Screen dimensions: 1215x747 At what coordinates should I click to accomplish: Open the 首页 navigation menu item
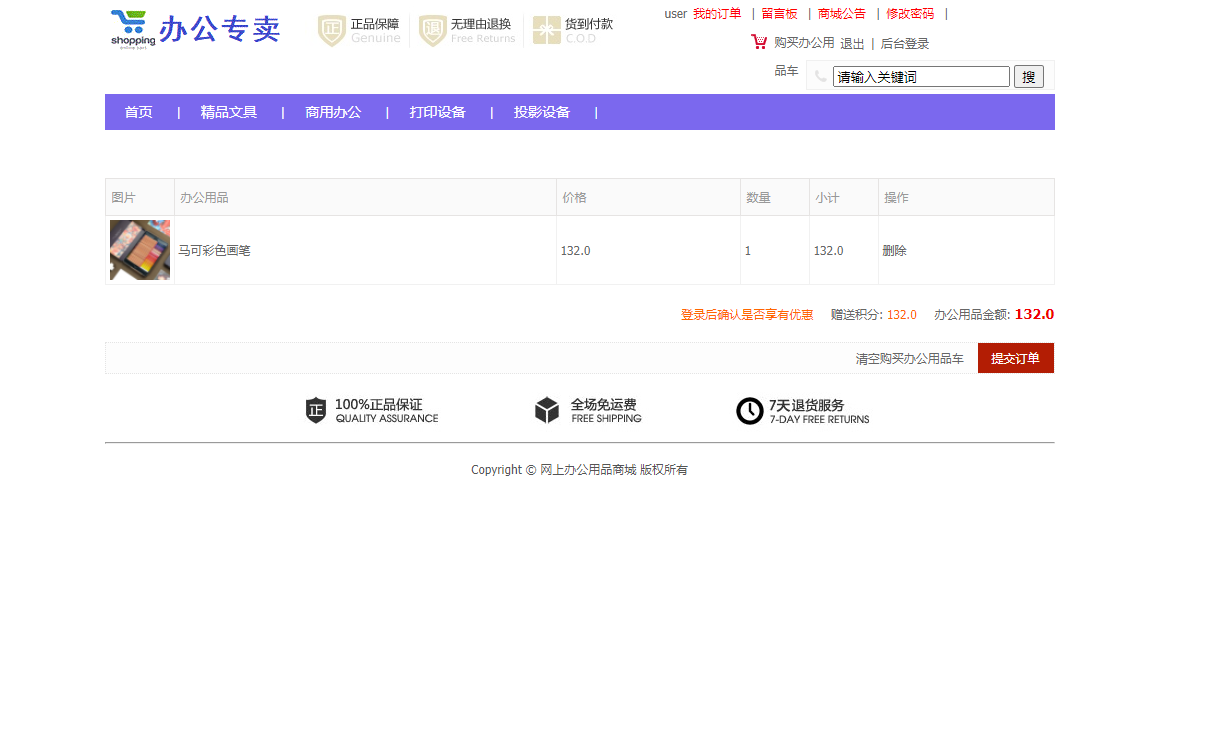[x=137, y=112]
